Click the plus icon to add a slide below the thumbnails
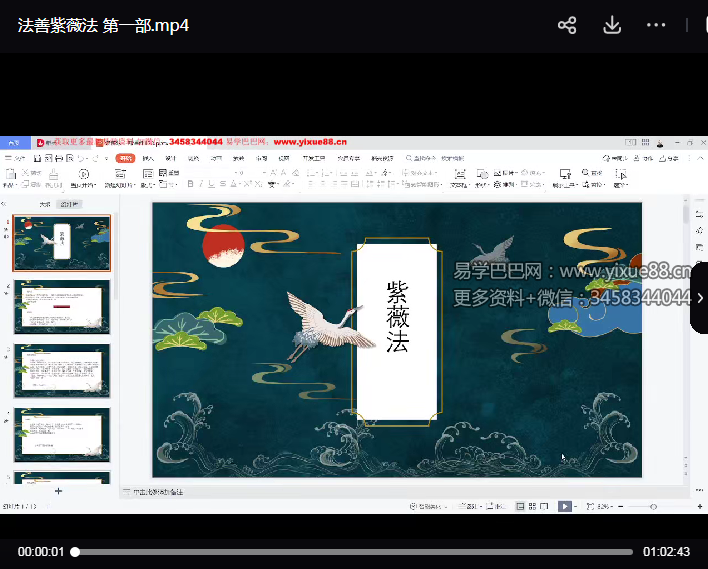 [x=58, y=491]
